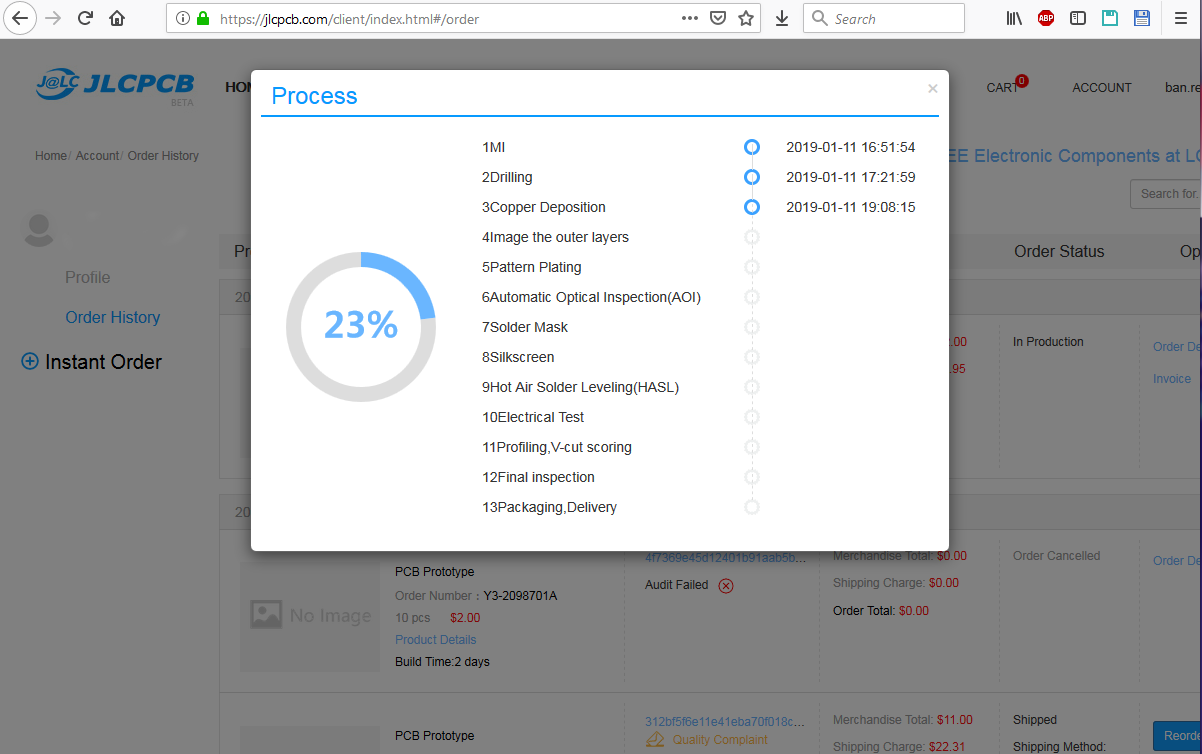Image resolution: width=1202 pixels, height=754 pixels.
Task: Open Profile in the sidebar
Action: click(87, 277)
